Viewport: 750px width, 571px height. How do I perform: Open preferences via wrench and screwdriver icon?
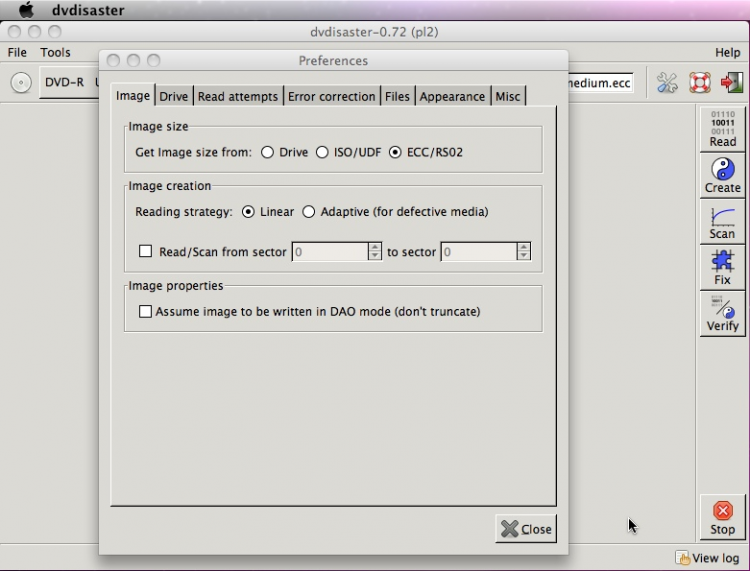click(x=667, y=83)
